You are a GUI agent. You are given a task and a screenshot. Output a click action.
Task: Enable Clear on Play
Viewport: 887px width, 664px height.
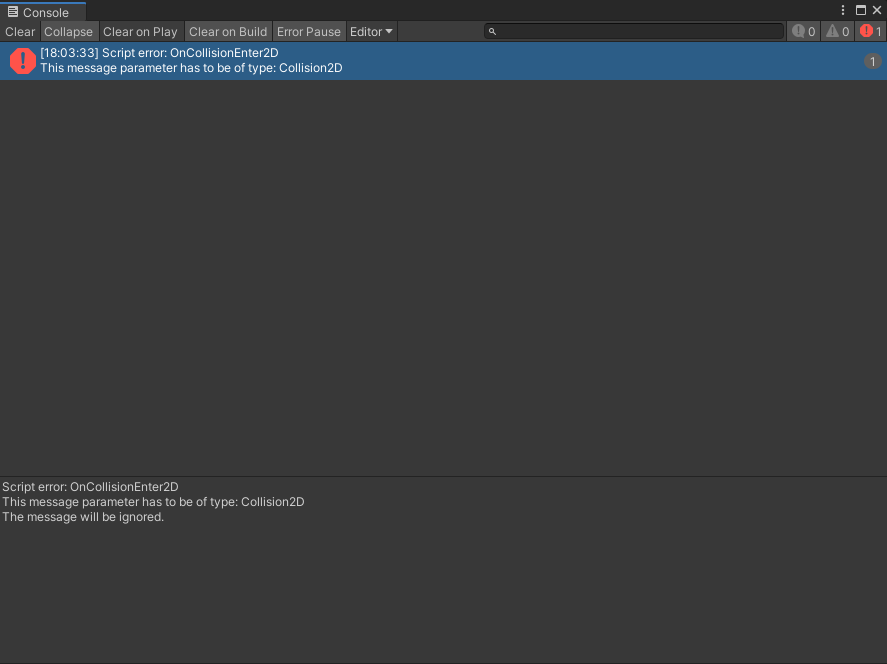click(140, 31)
